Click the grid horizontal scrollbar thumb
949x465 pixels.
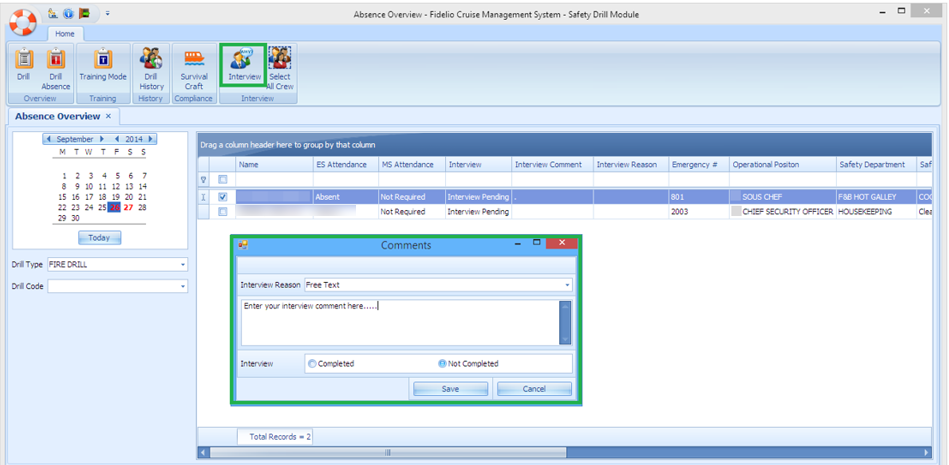point(387,452)
